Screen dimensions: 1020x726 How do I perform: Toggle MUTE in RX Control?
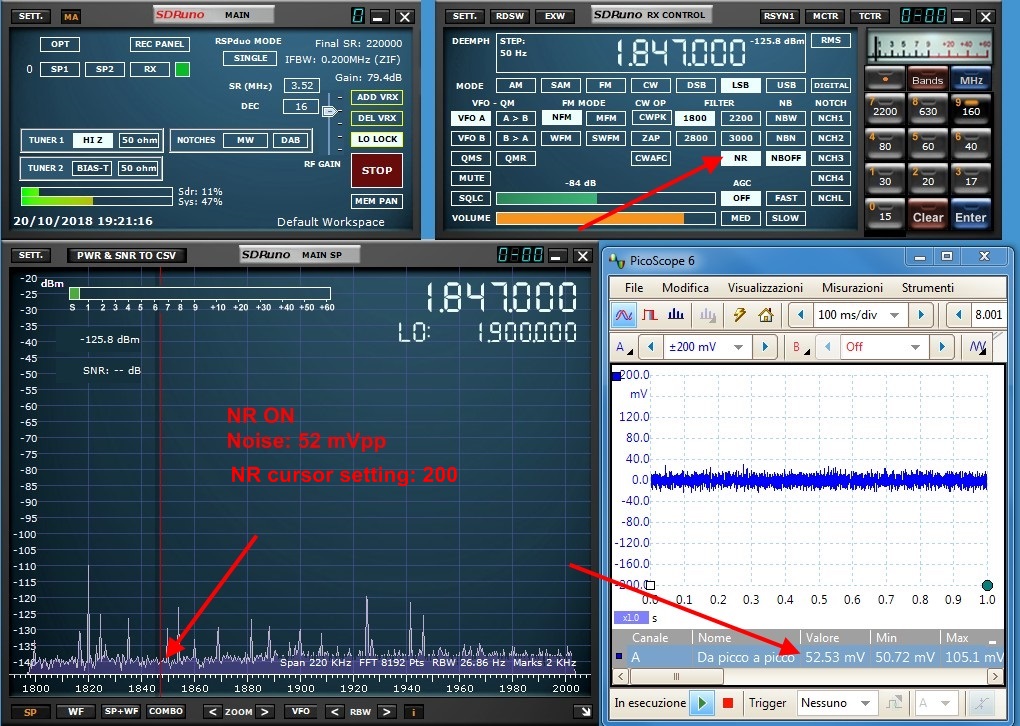pos(471,178)
